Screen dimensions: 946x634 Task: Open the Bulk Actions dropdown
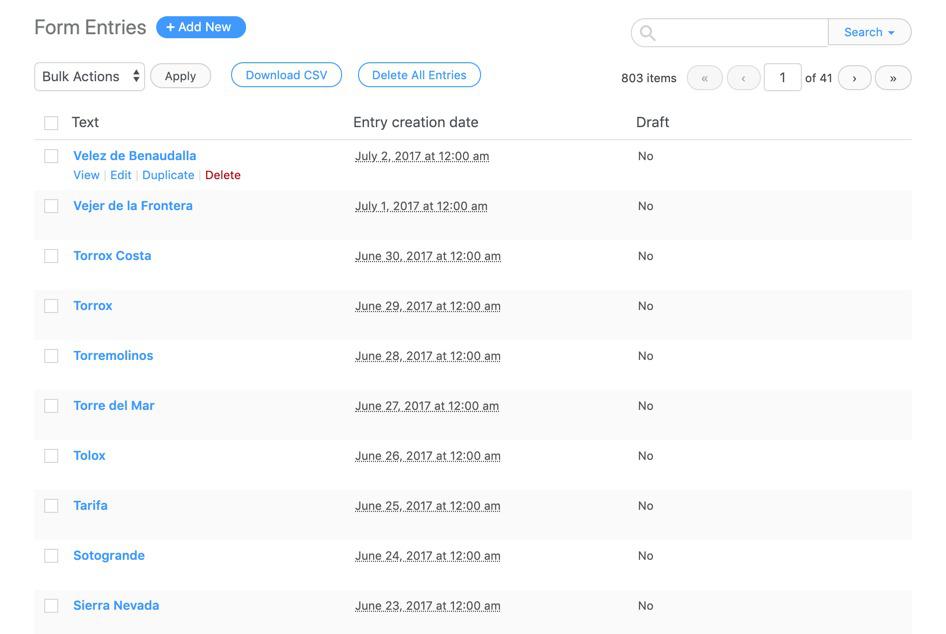90,76
